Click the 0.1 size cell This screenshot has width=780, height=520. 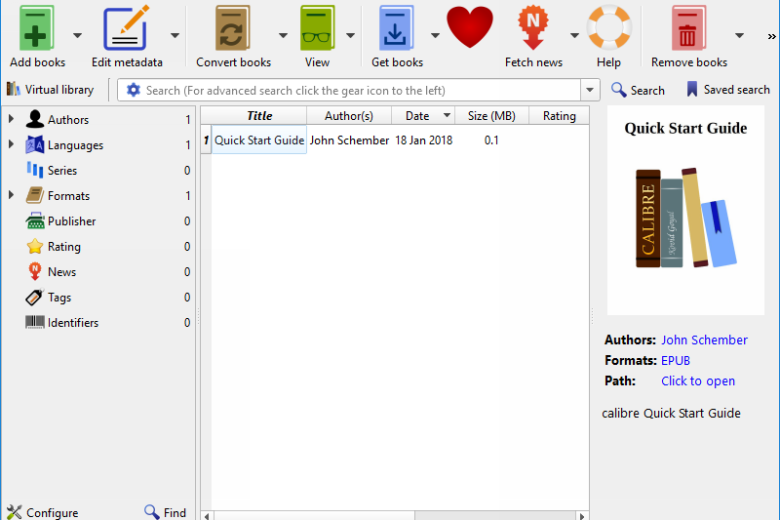(x=491, y=140)
